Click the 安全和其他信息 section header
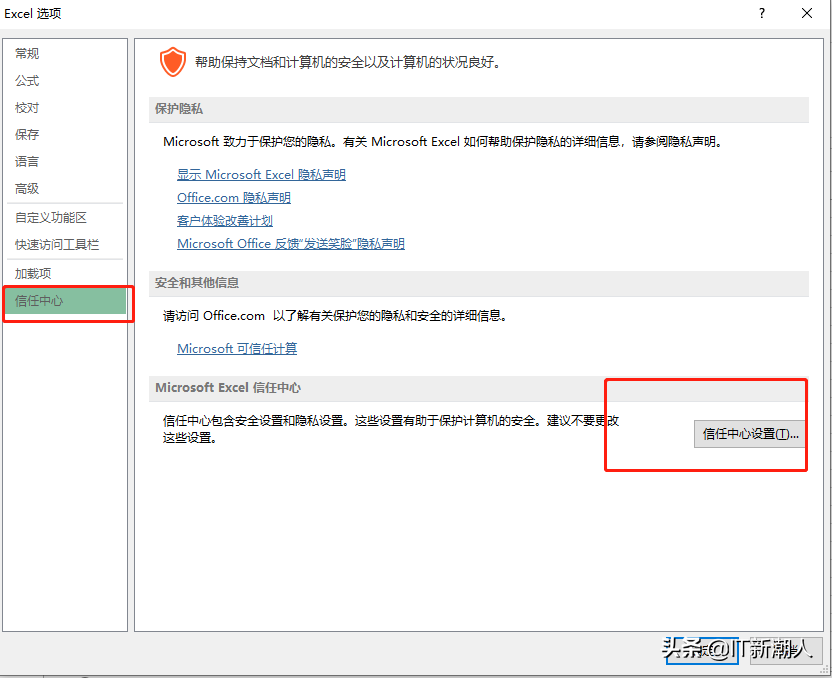The width and height of the screenshot is (832, 678). tap(479, 283)
